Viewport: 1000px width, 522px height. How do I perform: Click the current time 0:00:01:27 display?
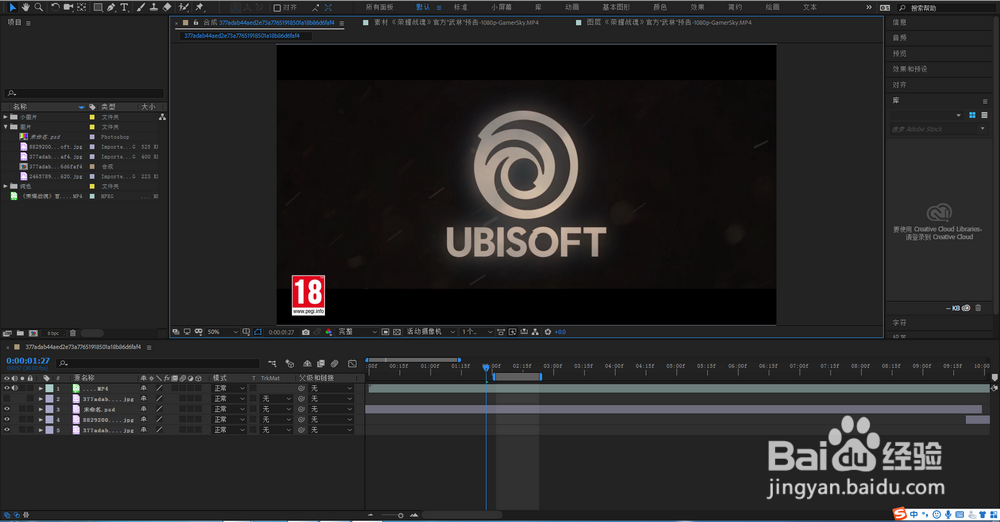[28, 361]
